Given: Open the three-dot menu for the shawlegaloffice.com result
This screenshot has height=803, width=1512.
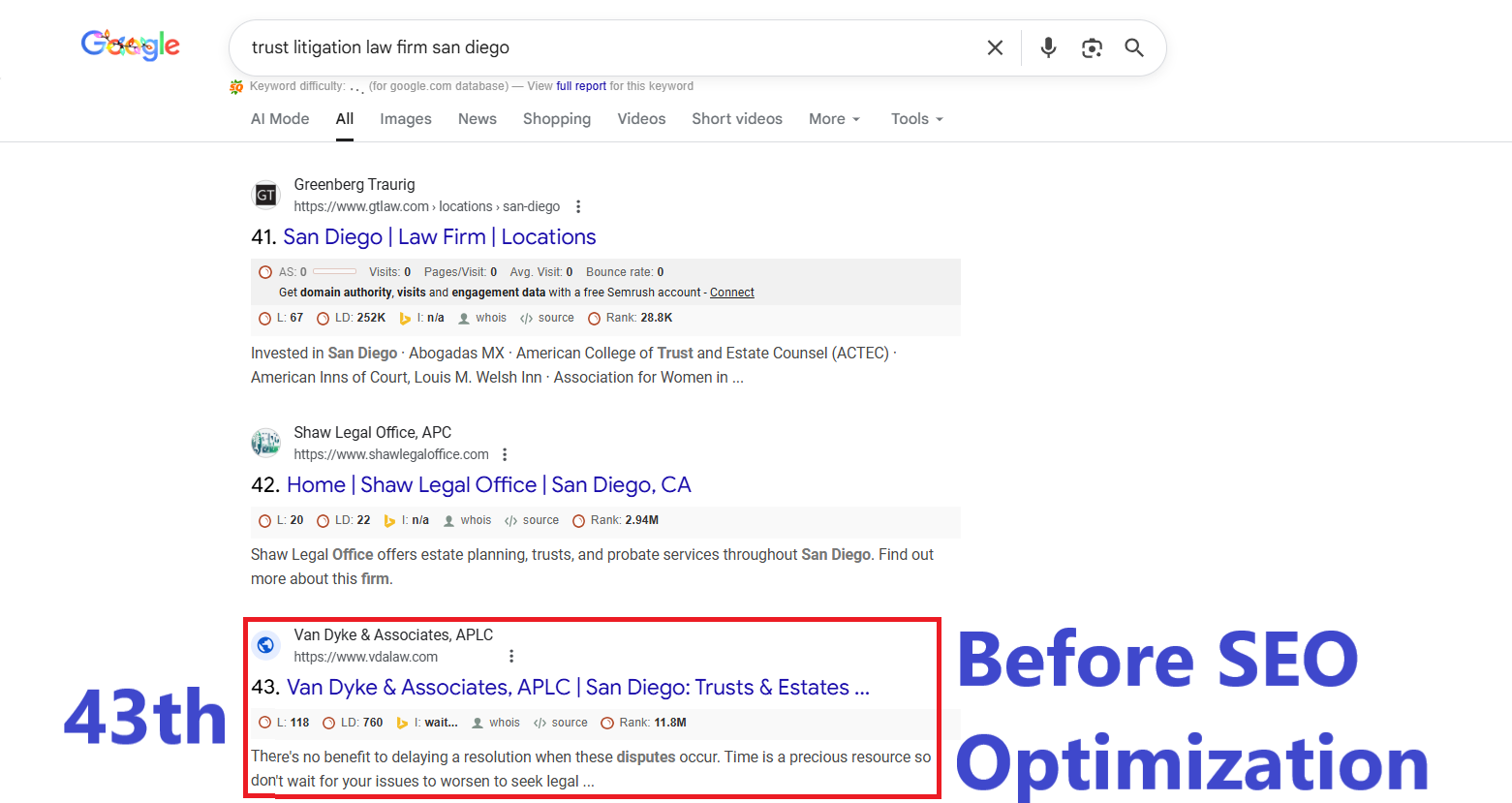Looking at the screenshot, I should [x=505, y=454].
